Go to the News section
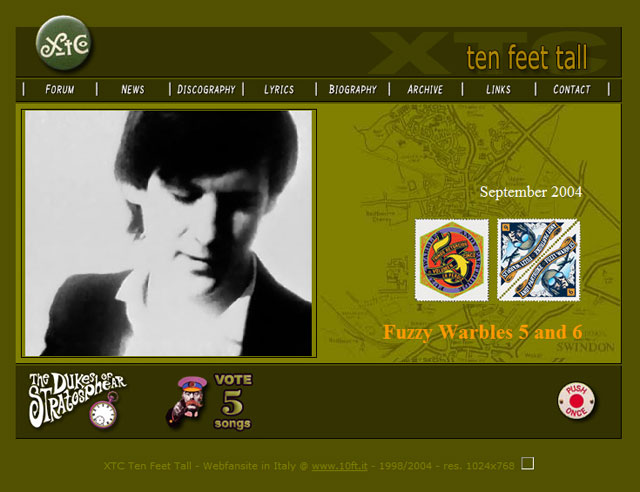This screenshot has height=492, width=640. tap(133, 89)
